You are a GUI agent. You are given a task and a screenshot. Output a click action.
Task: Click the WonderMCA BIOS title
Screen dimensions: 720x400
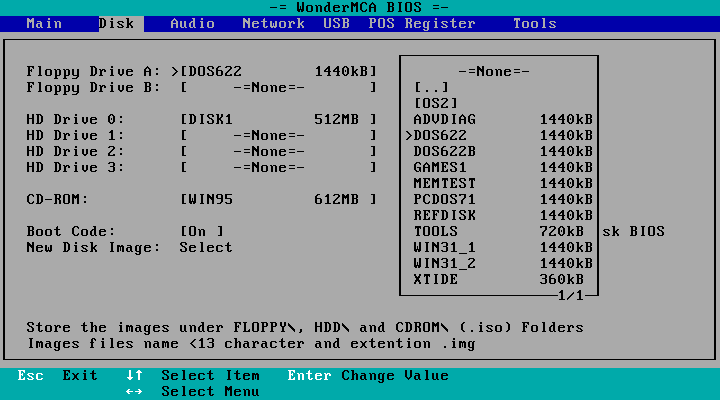point(359,7)
